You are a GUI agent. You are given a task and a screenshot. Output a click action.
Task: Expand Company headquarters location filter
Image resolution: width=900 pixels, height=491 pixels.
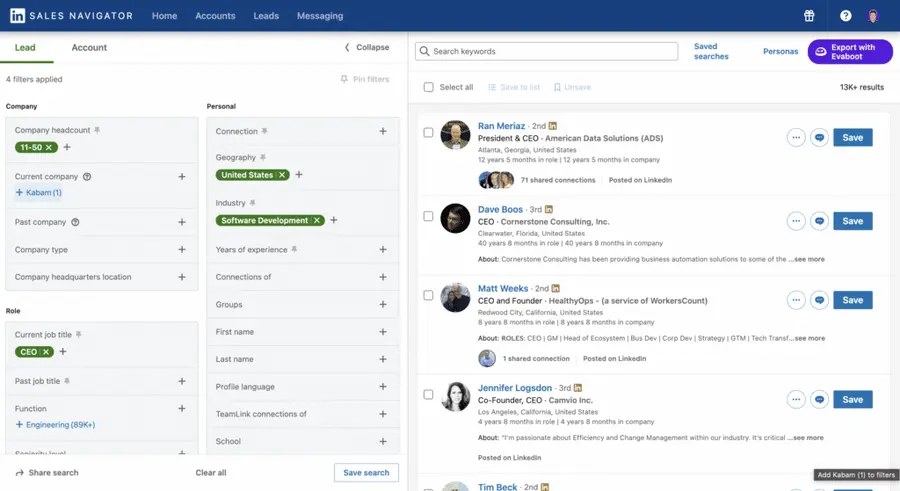coord(182,277)
